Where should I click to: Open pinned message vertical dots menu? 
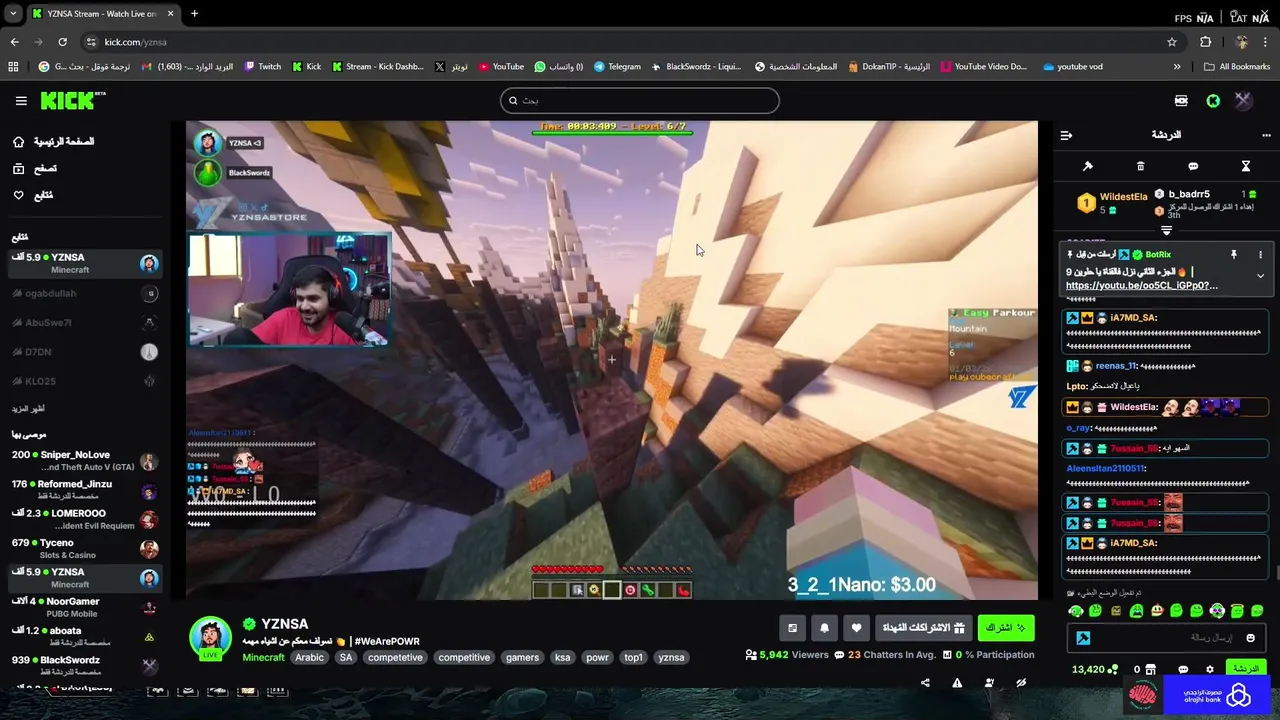tap(1260, 255)
